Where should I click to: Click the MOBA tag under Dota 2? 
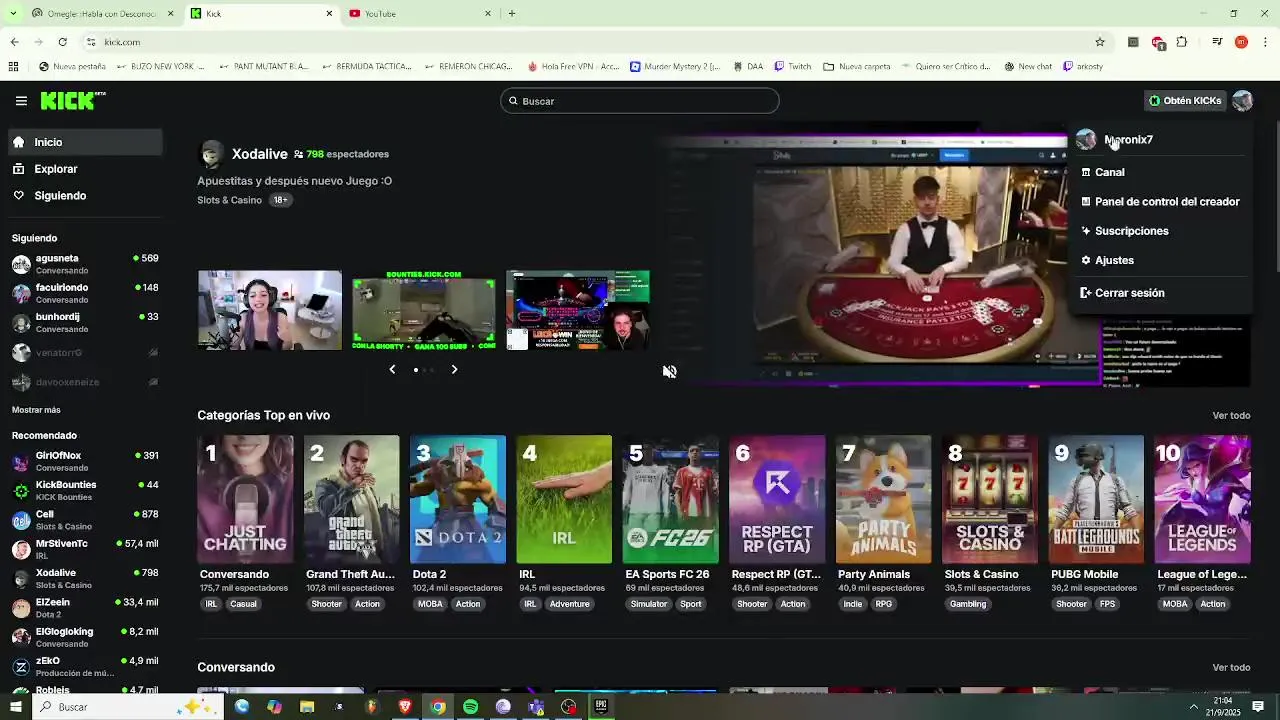[430, 604]
